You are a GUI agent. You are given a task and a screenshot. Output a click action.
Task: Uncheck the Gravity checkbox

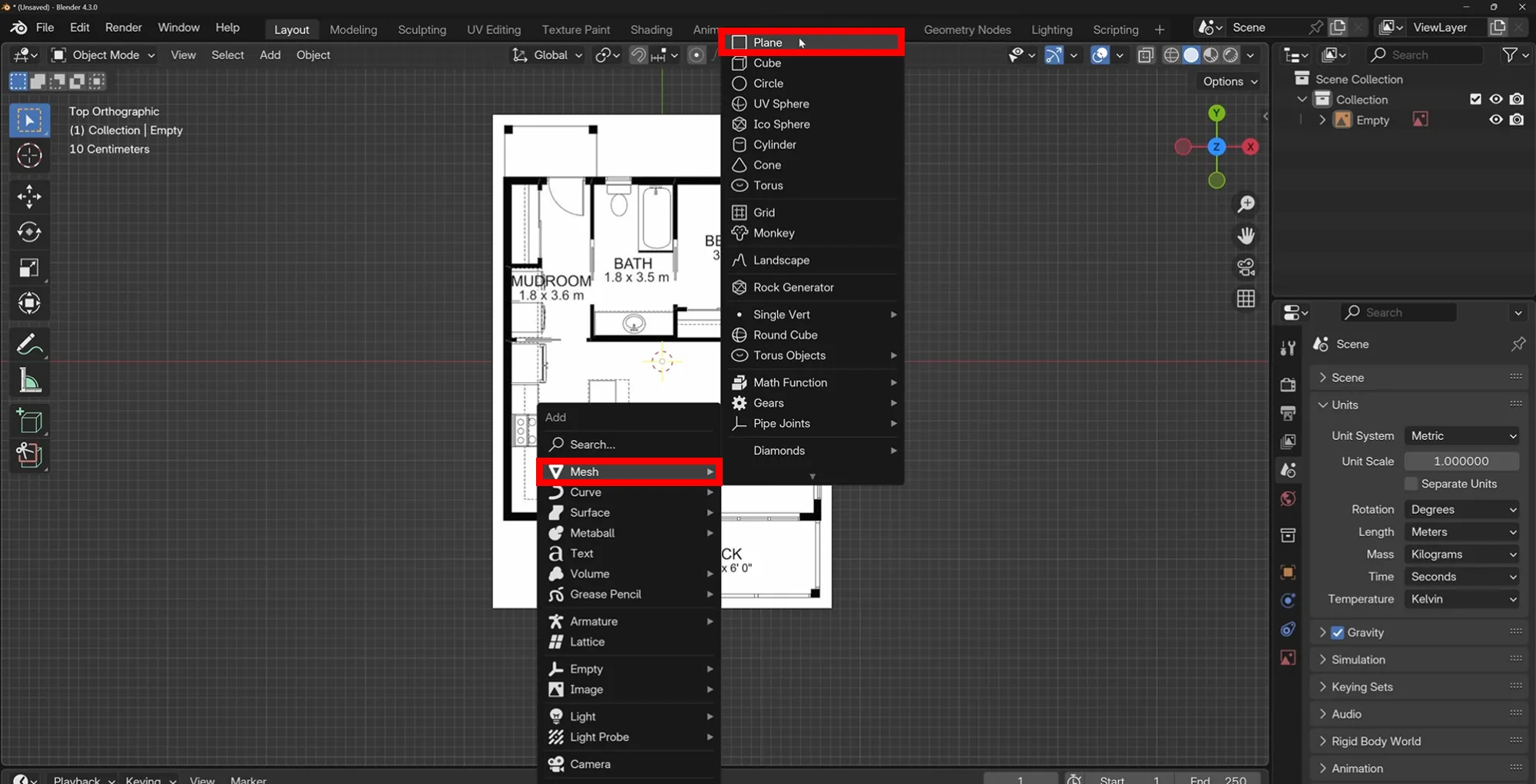[x=1338, y=633]
